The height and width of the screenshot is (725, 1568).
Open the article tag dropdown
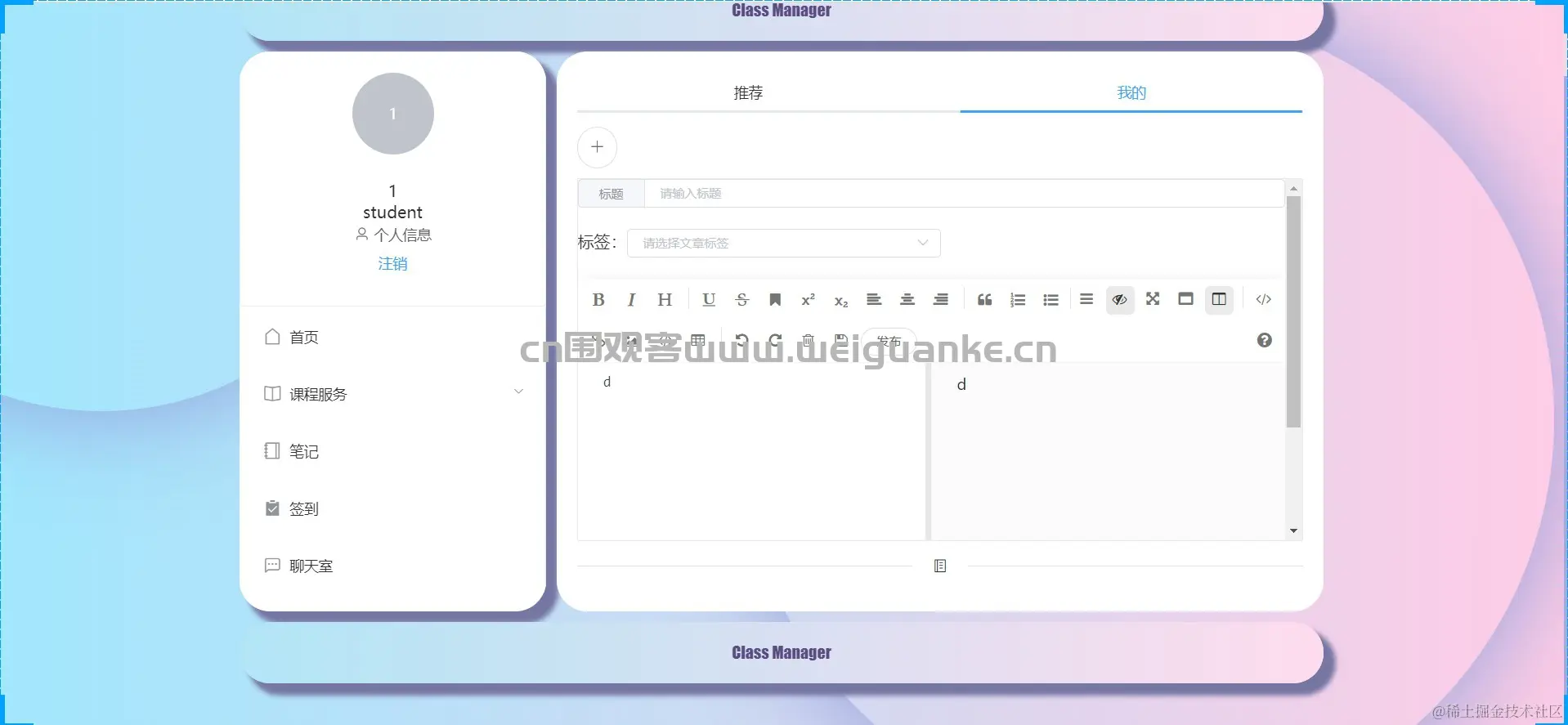(783, 243)
